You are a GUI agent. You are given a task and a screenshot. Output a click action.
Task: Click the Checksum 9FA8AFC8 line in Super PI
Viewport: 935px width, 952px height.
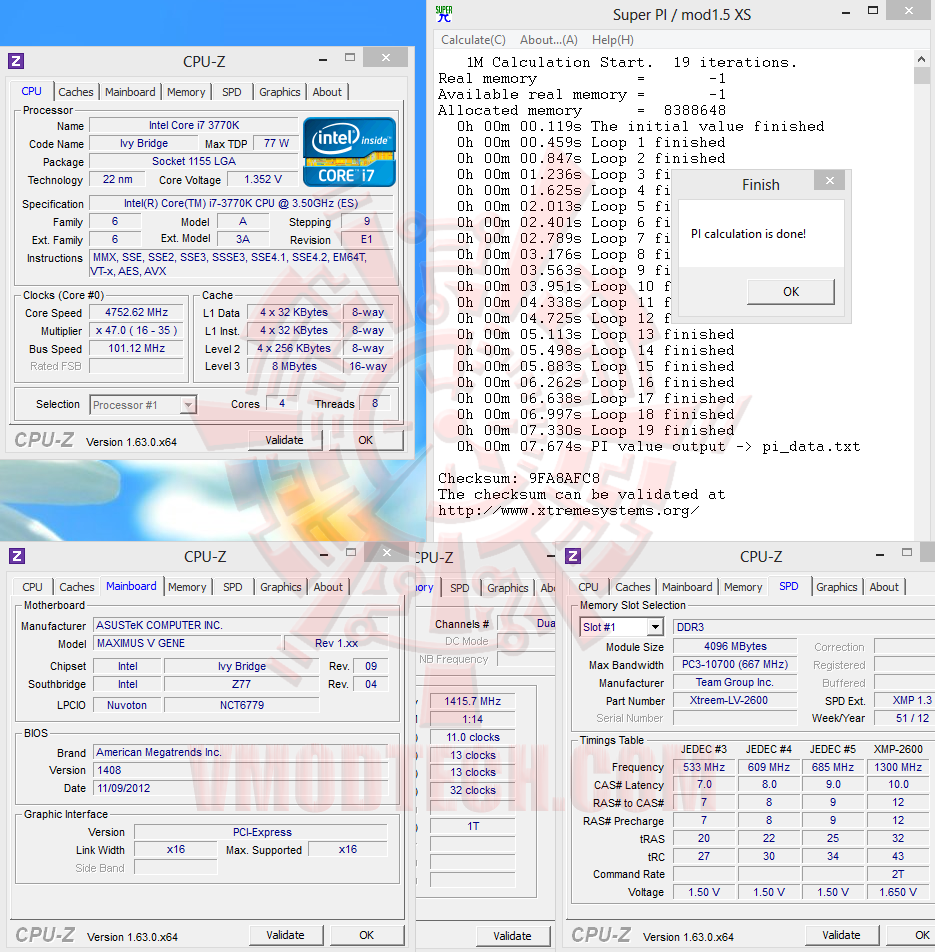[519, 478]
